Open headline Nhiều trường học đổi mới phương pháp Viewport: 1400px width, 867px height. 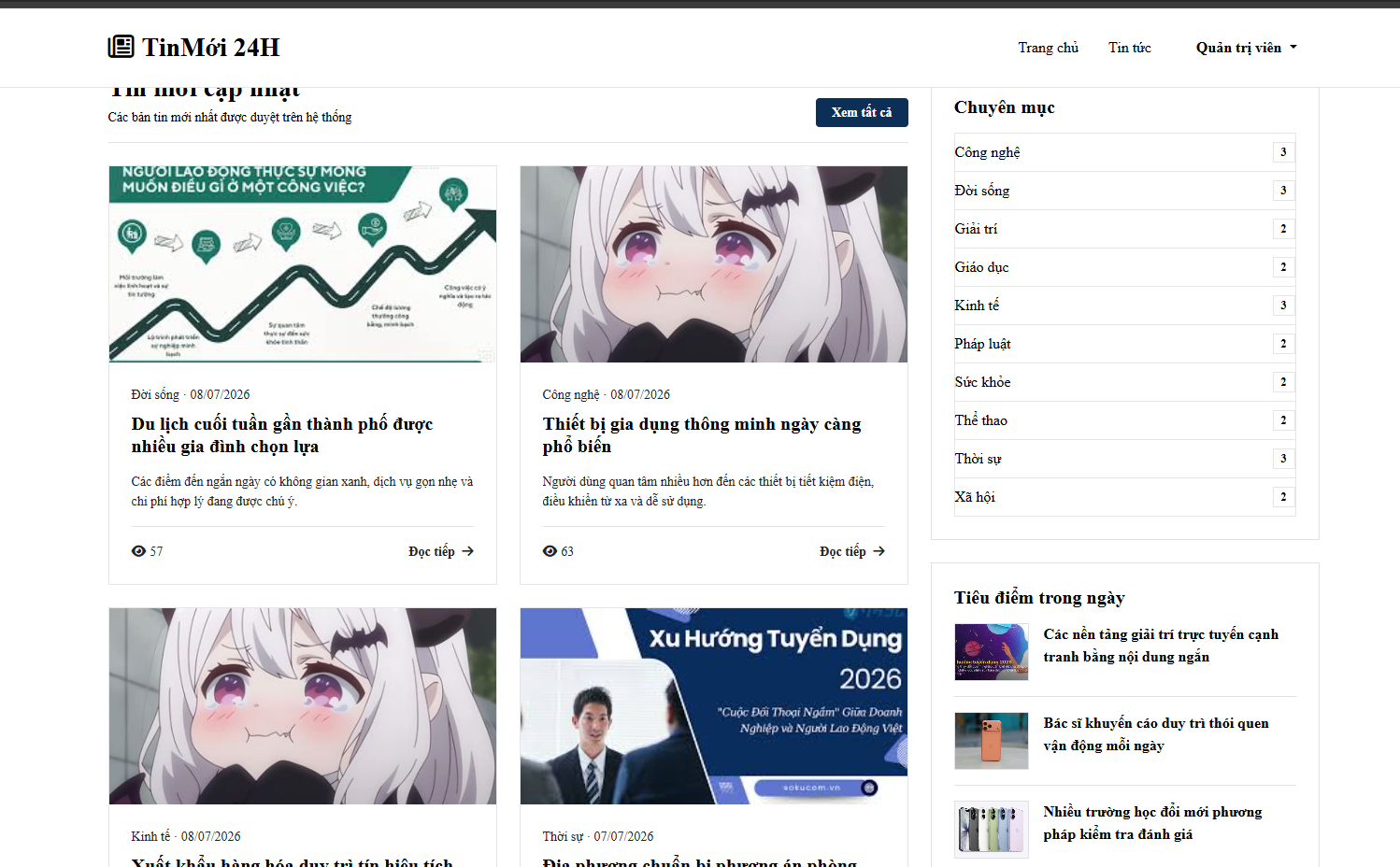point(1152,823)
